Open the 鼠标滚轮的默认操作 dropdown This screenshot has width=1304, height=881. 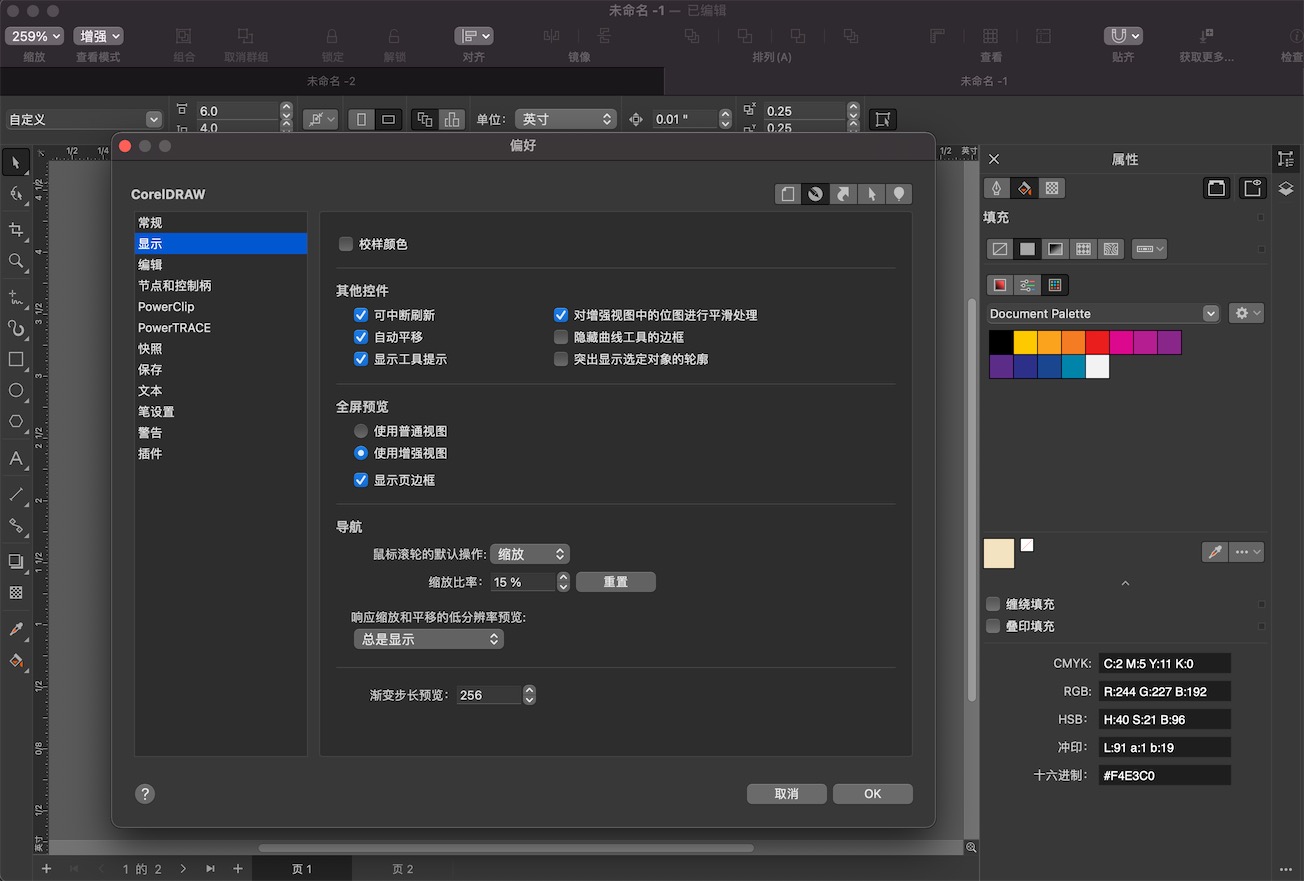point(530,554)
